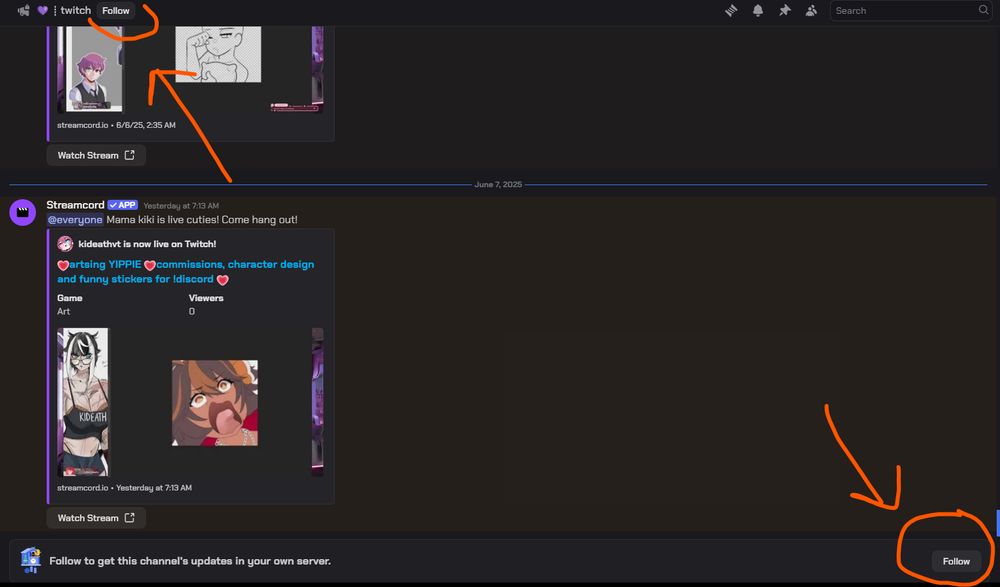Click the purple heart emoji in header
1000x587 pixels.
point(43,10)
